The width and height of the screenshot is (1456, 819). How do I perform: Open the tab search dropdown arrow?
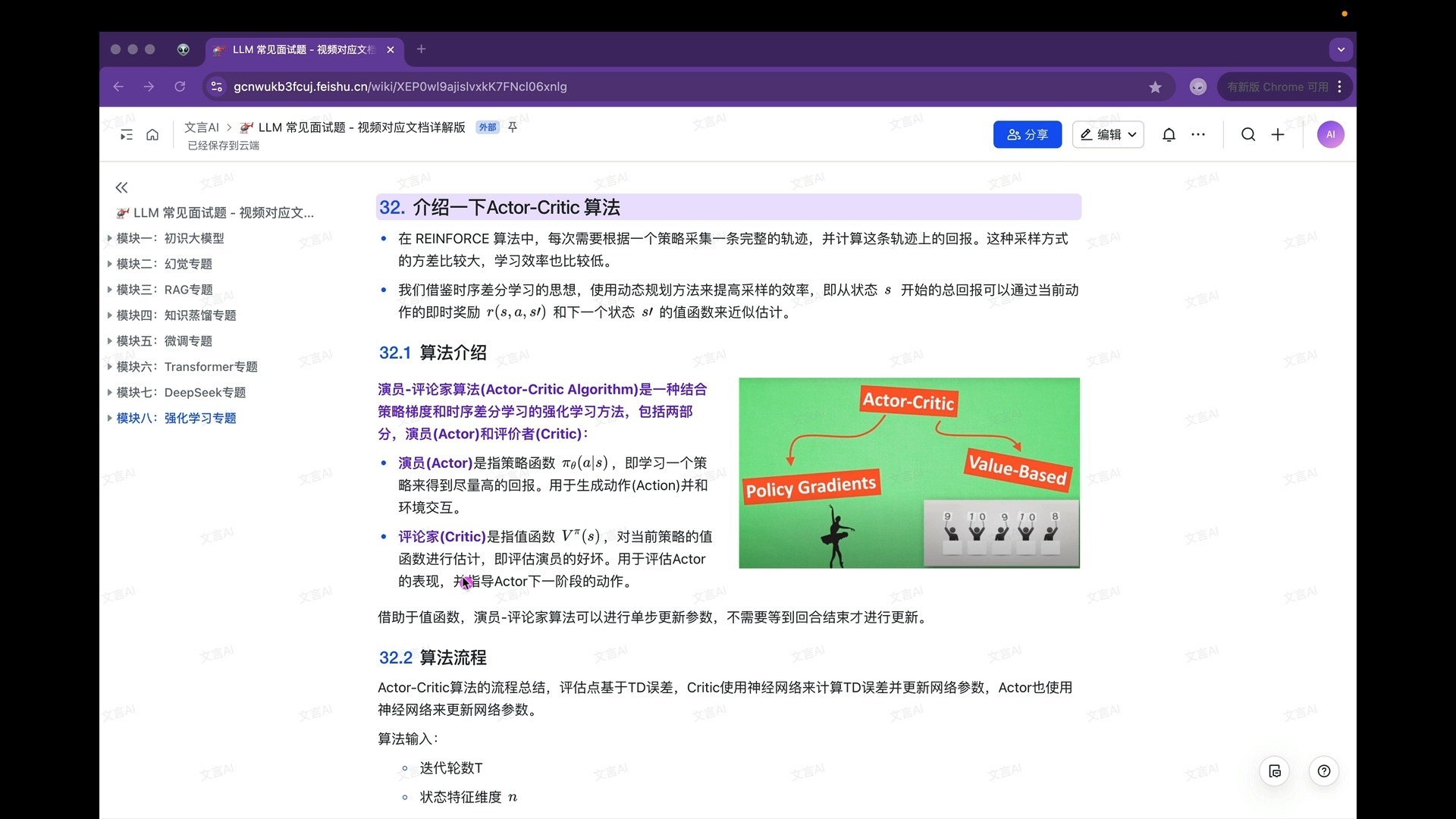click(1341, 49)
